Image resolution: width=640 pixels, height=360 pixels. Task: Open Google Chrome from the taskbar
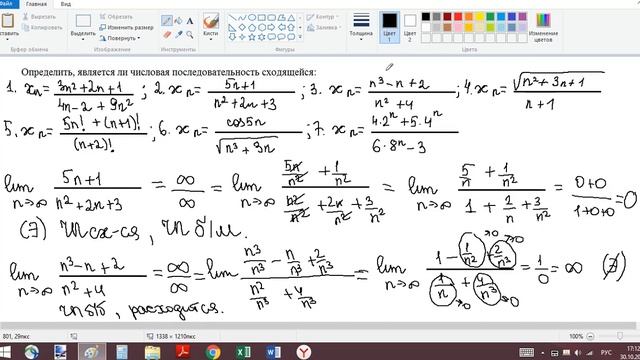213,352
